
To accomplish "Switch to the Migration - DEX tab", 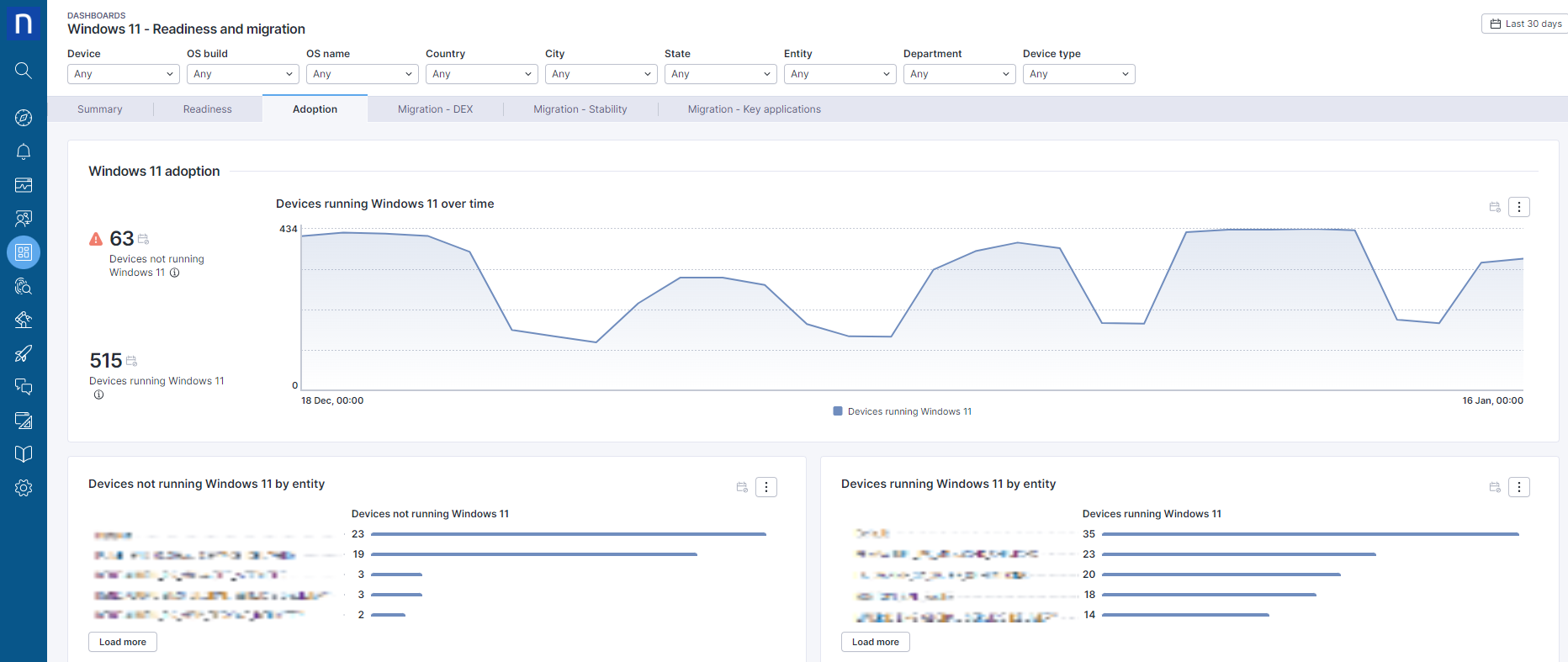I will (x=436, y=109).
